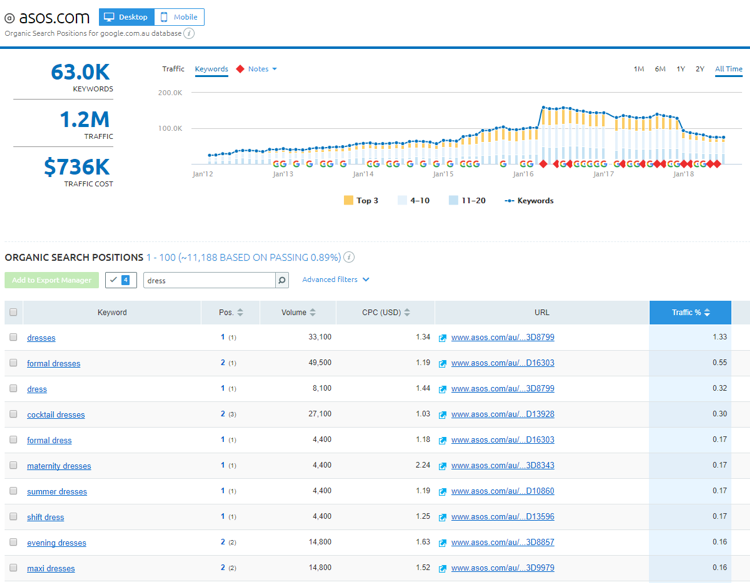The image size is (750, 583).
Task: Click Volume column sort arrows
Action: coord(313,312)
